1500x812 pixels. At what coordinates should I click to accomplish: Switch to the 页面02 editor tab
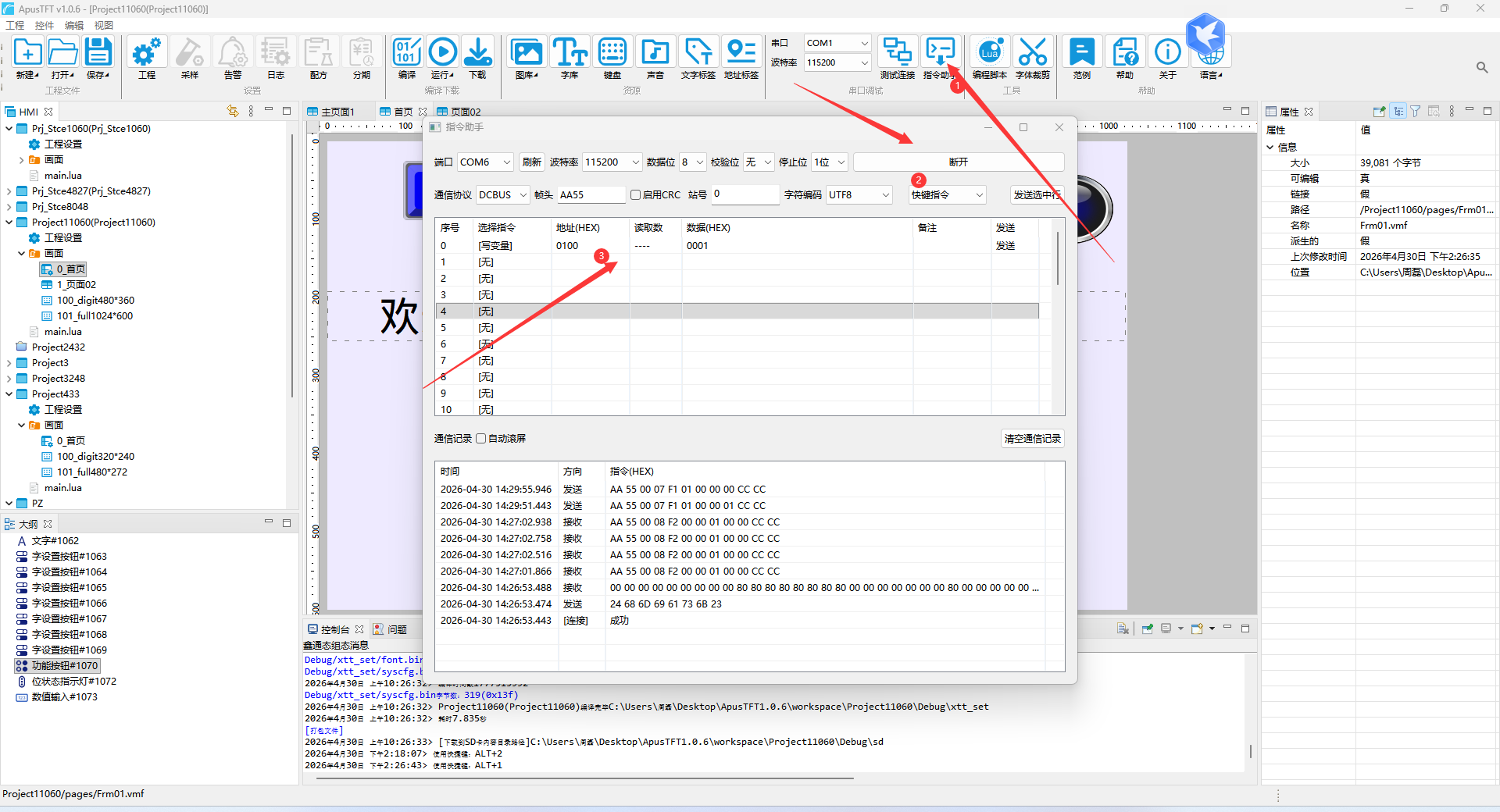(x=466, y=112)
